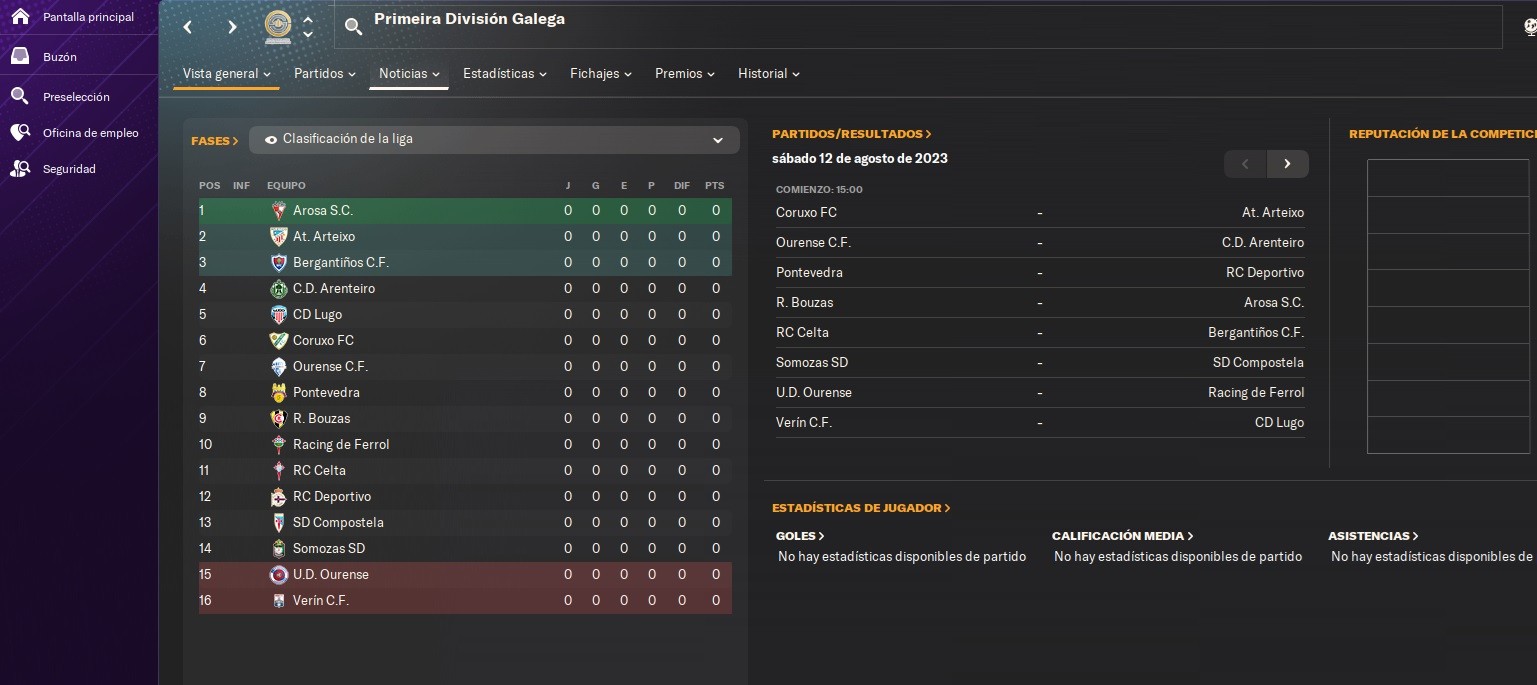
Task: Open the ASISTENCIAS stats link
Action: tap(1373, 536)
